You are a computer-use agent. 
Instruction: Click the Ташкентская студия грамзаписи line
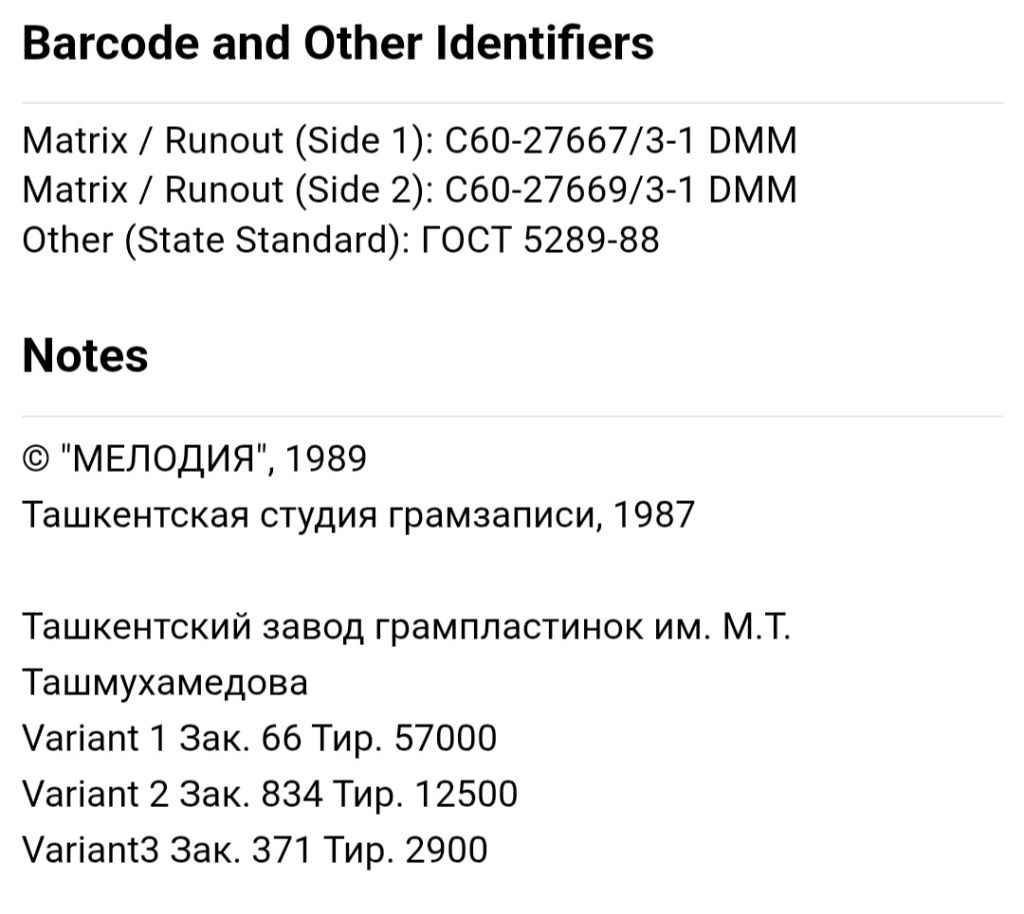click(x=358, y=515)
